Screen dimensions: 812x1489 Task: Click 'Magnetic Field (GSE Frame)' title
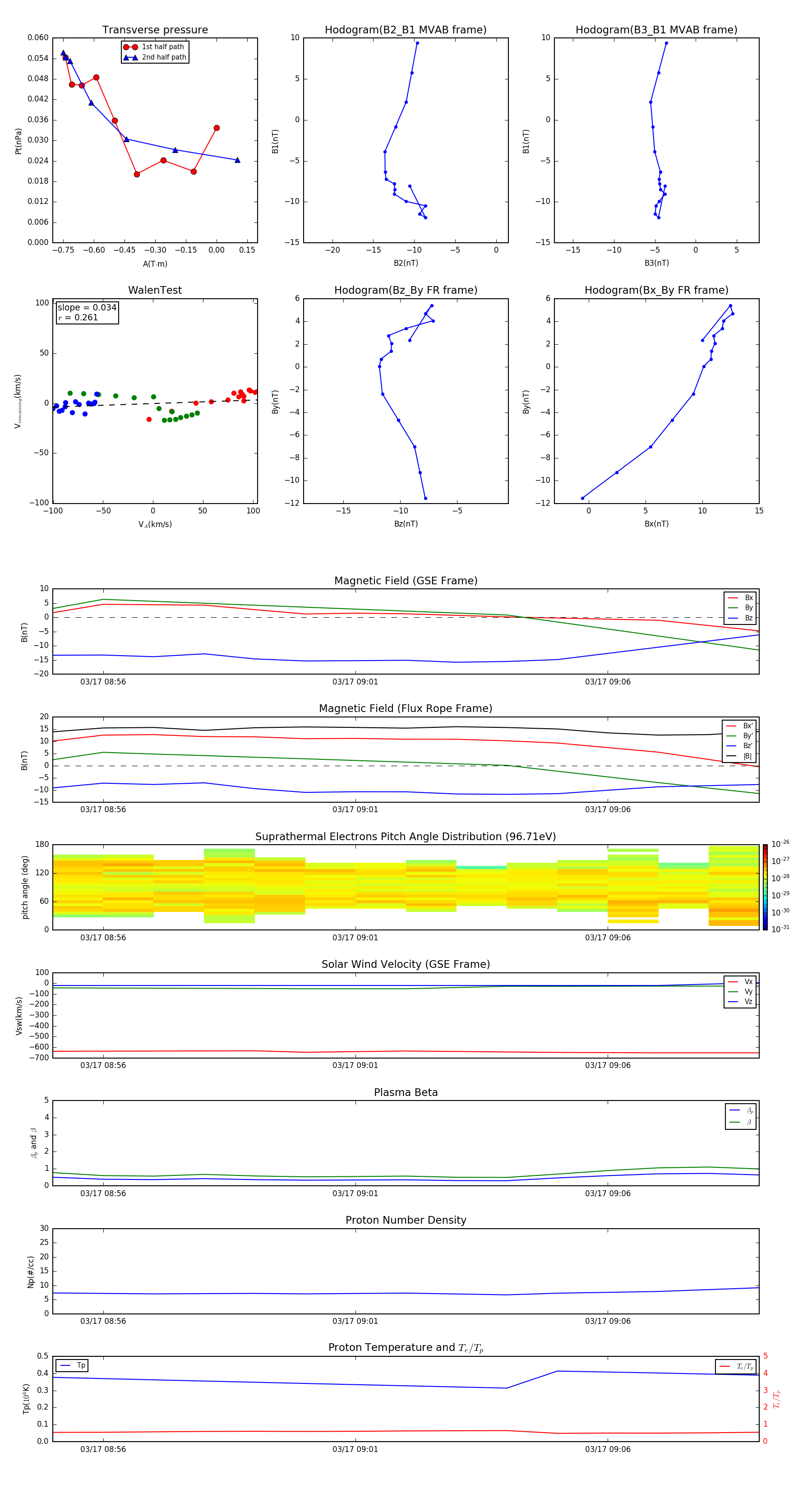click(x=406, y=581)
